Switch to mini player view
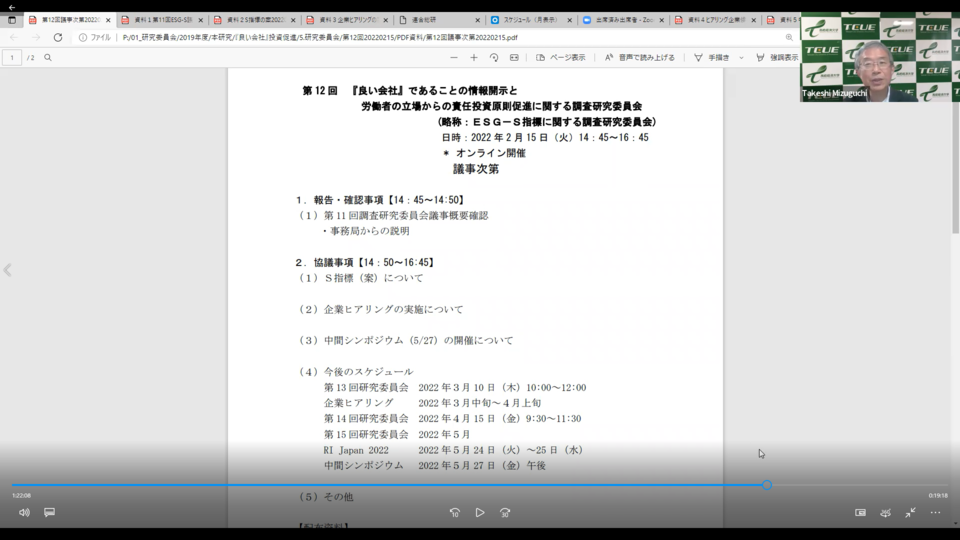 pos(860,512)
